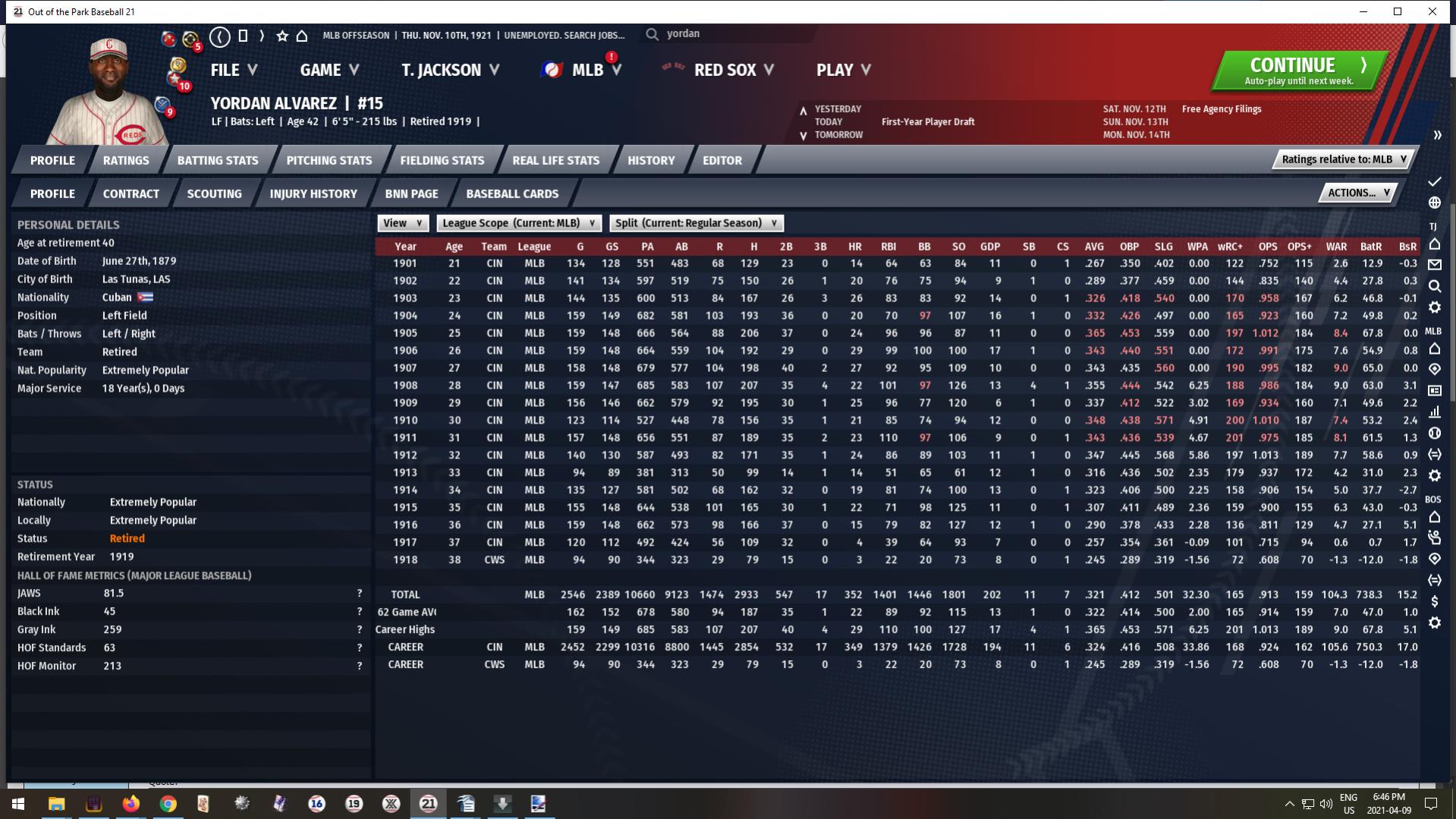Switch to FIELDING STATS tab
1456x819 pixels.
click(442, 160)
